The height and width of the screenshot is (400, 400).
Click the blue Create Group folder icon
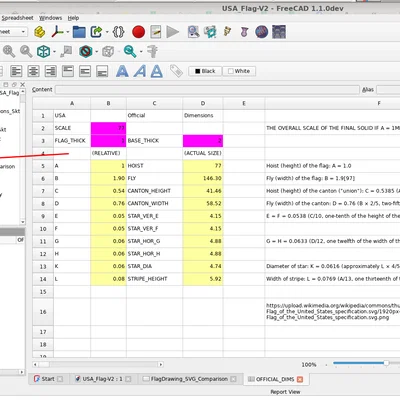(79, 32)
